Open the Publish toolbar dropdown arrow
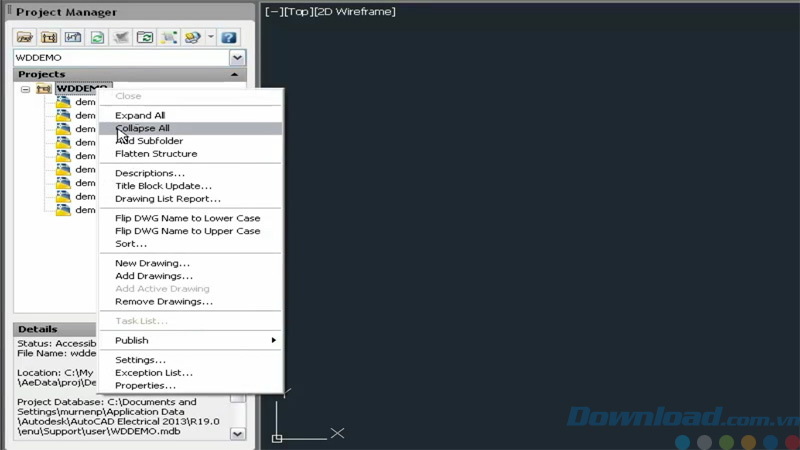Image resolution: width=800 pixels, height=450 pixels. tap(210, 37)
